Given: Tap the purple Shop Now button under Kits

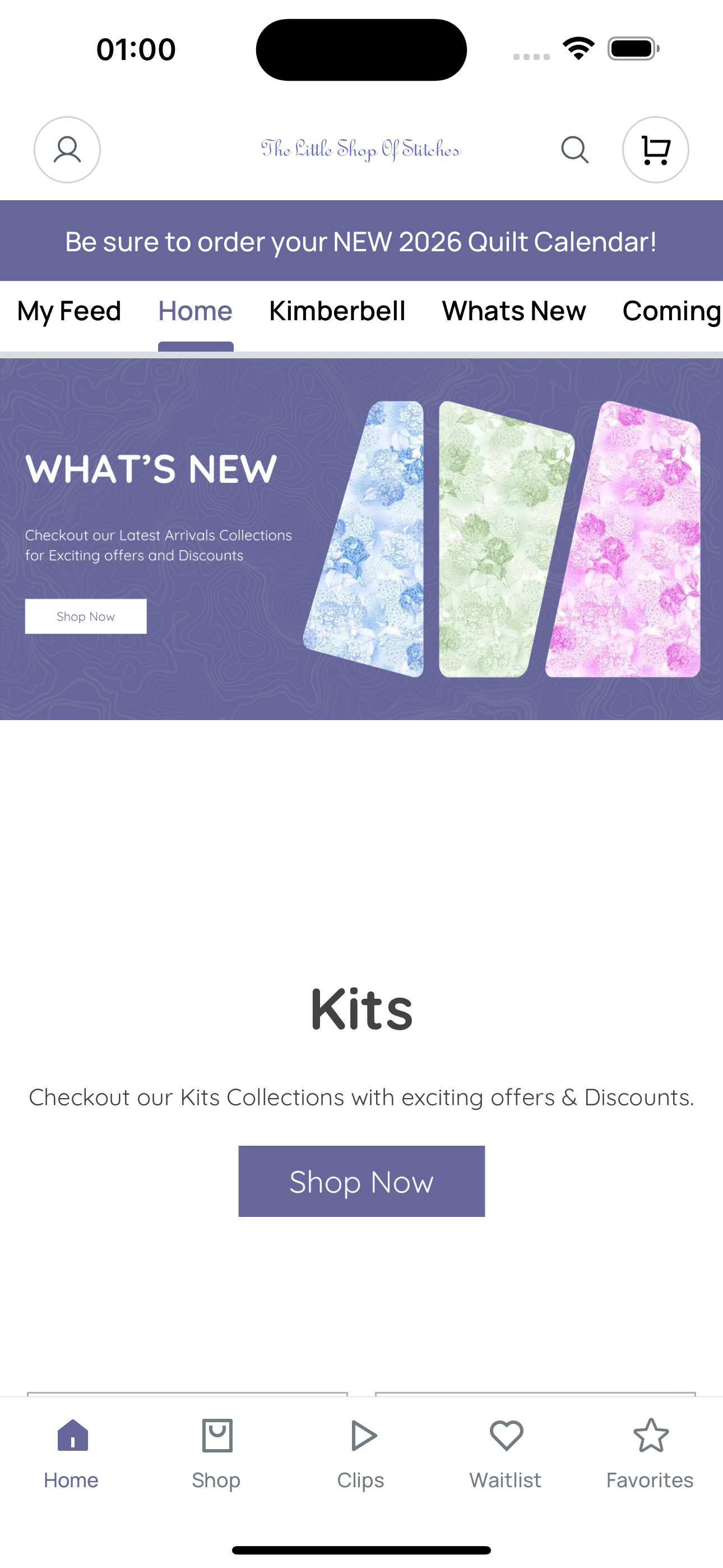Looking at the screenshot, I should [x=361, y=1181].
